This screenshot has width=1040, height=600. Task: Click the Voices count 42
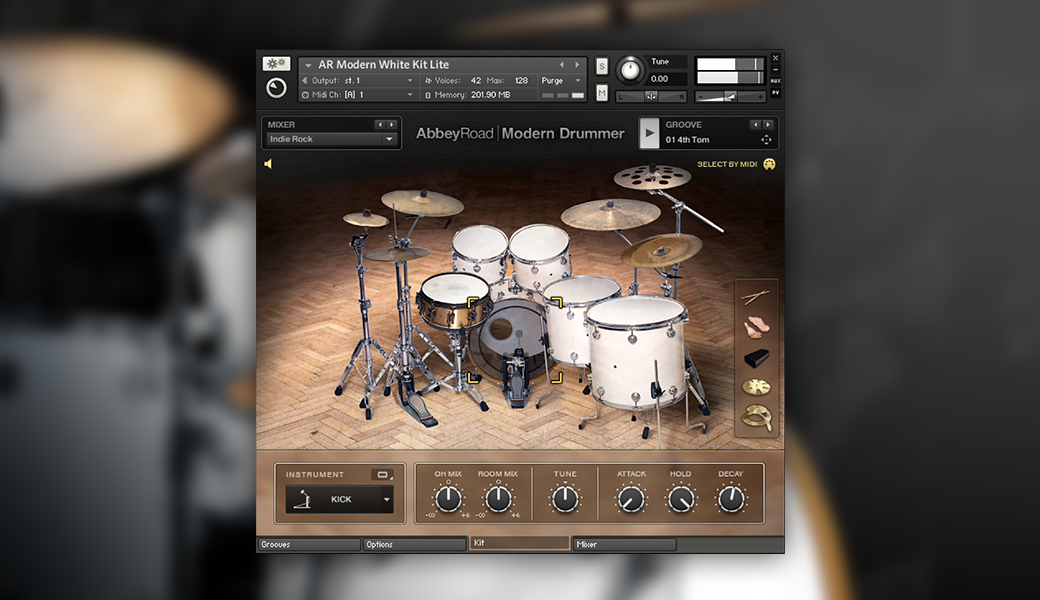[476, 80]
